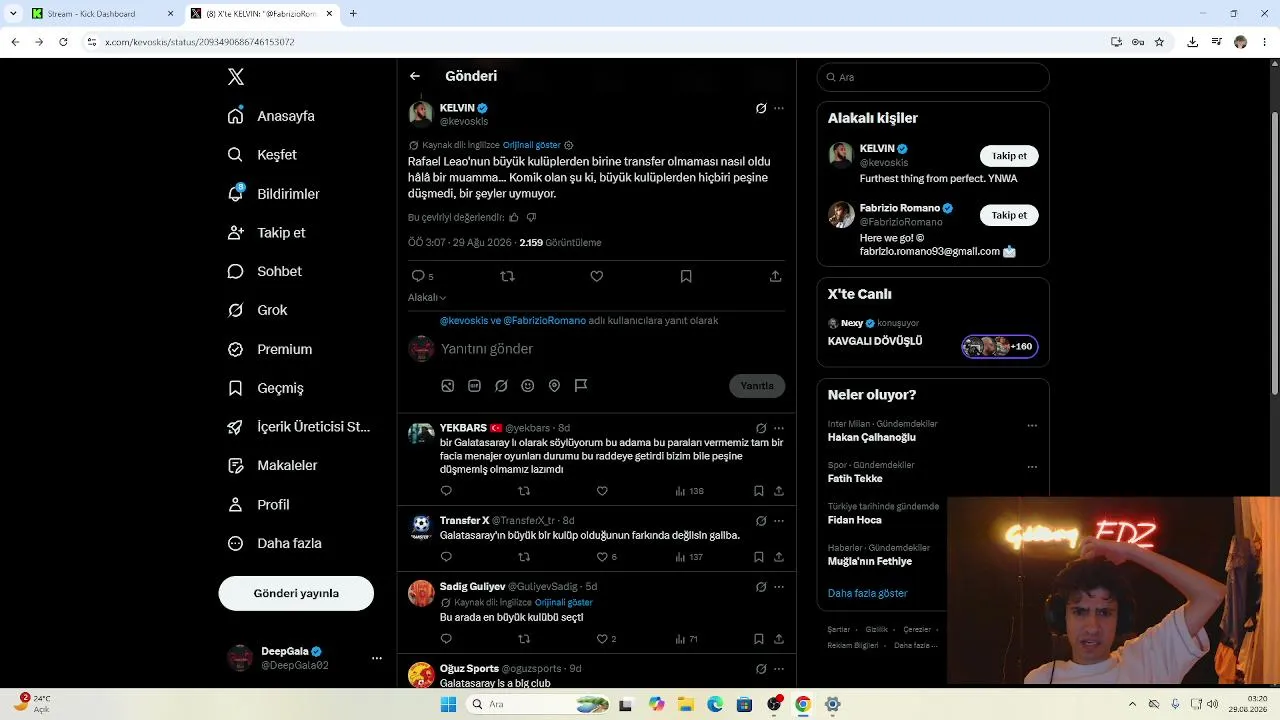Click the Gönderi yayınla button
The image size is (1280, 720).
pos(296,593)
